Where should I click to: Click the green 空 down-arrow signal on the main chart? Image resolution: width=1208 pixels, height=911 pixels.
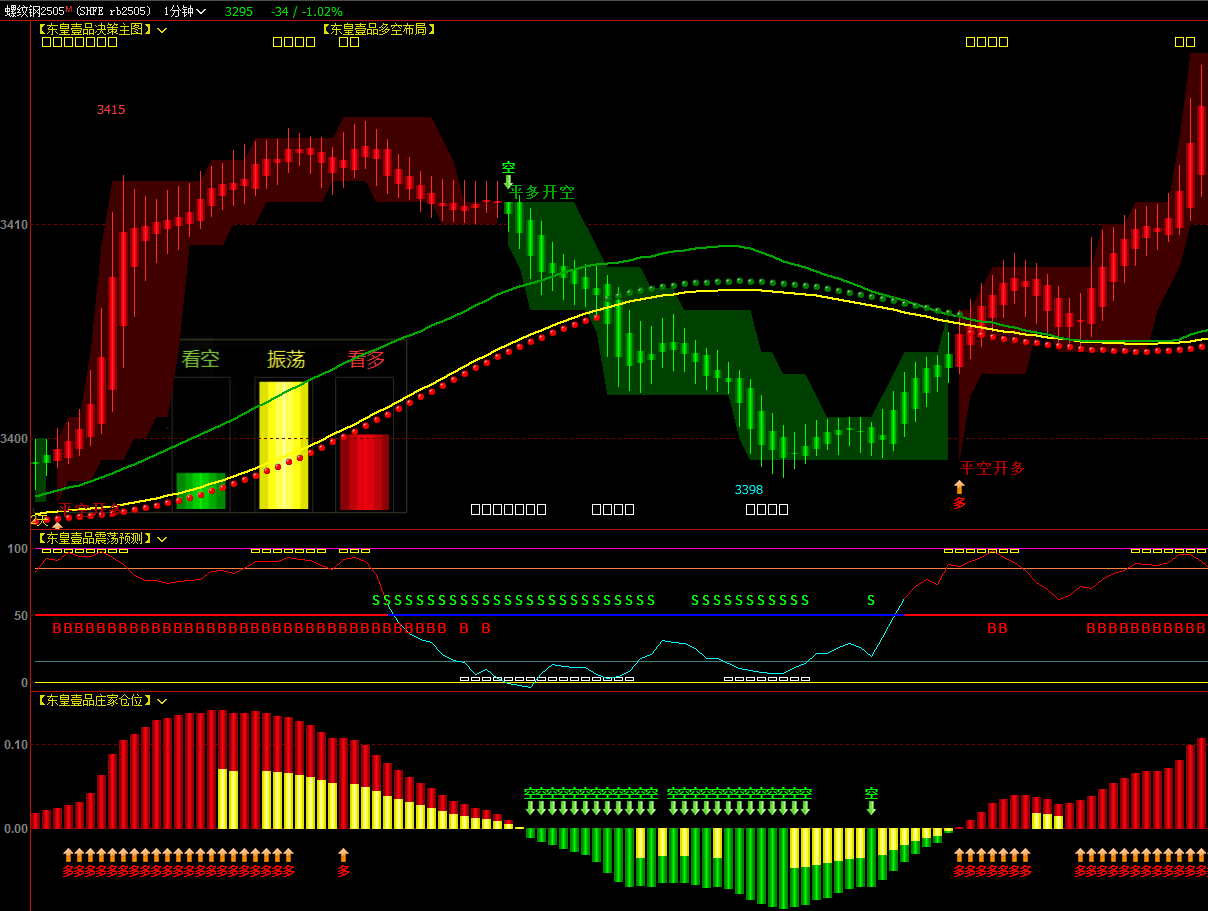click(x=508, y=174)
